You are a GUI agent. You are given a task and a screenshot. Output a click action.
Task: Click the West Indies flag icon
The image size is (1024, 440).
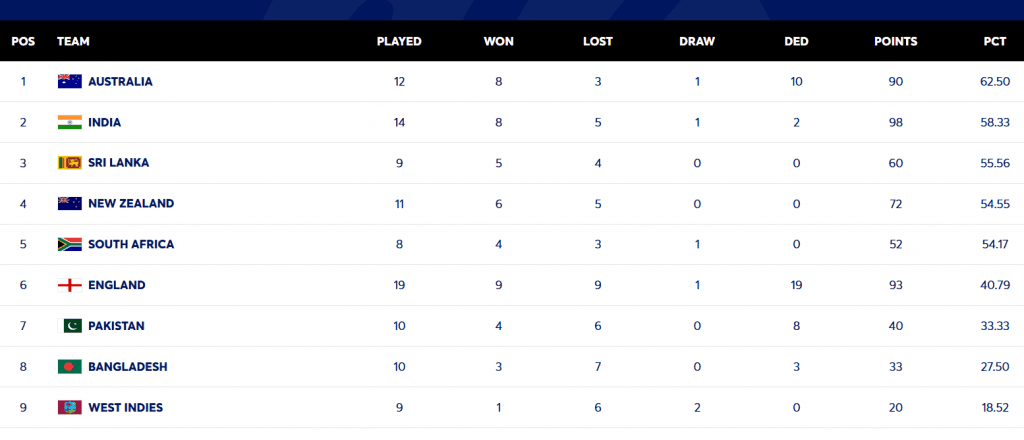tap(70, 407)
